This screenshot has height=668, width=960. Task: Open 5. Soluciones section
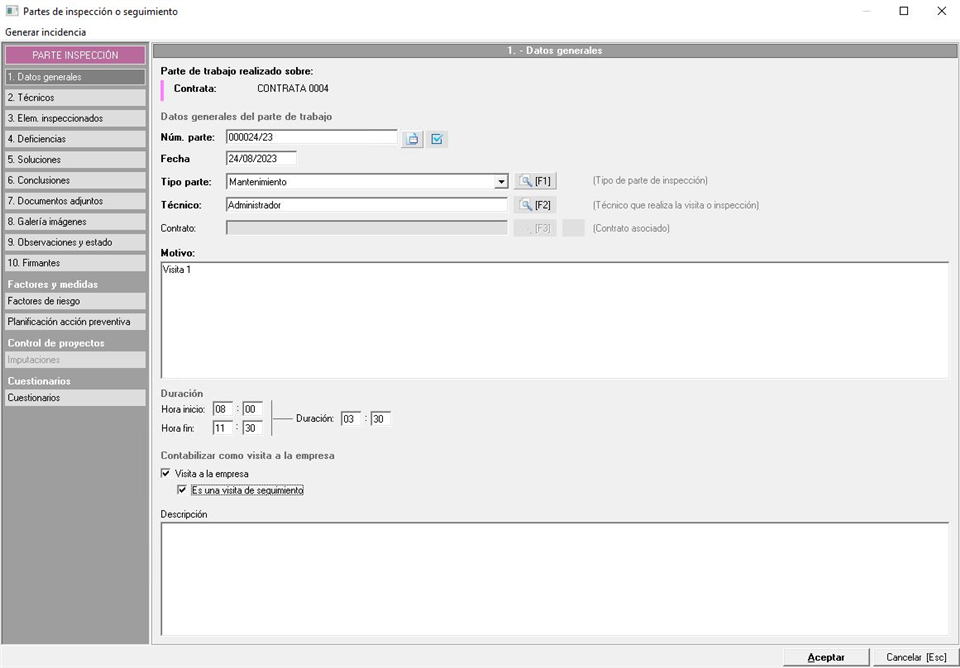coord(75,159)
